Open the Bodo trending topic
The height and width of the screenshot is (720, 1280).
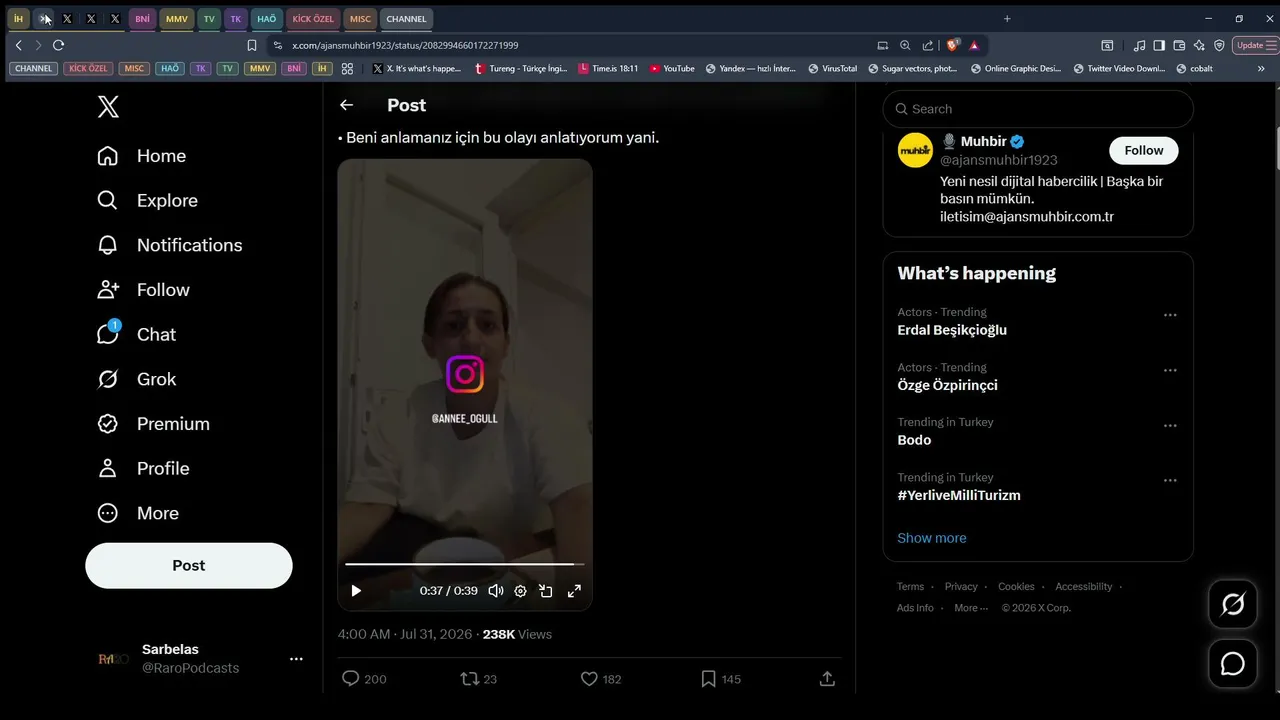[914, 440]
